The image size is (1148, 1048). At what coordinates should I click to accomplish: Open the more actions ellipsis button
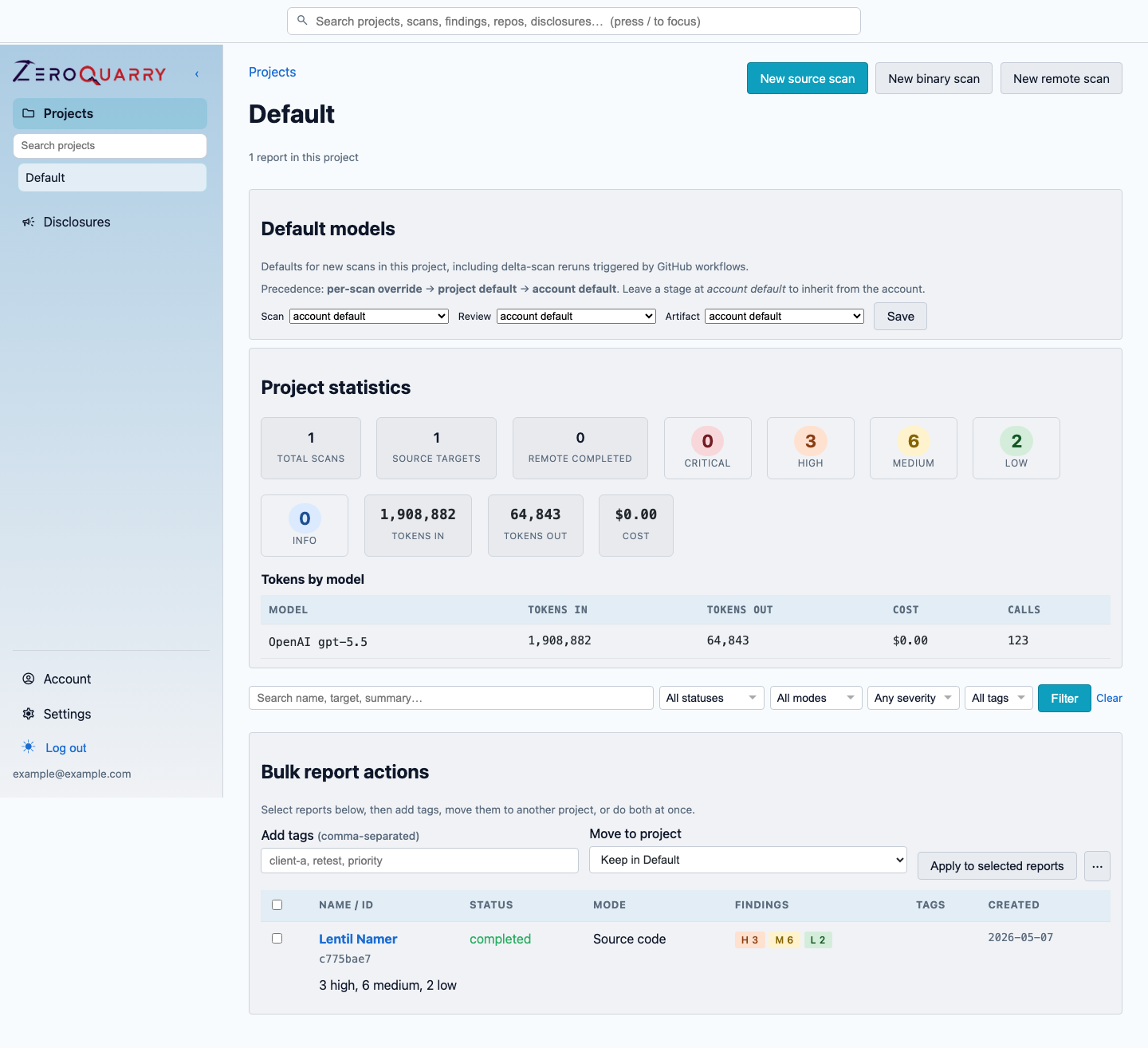pyautogui.click(x=1097, y=866)
